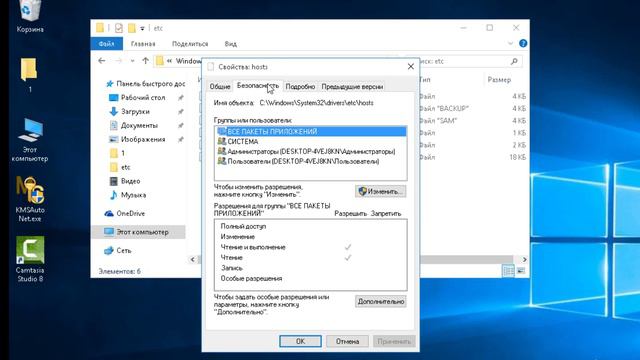Open Сеть in navigation pane

(118, 250)
